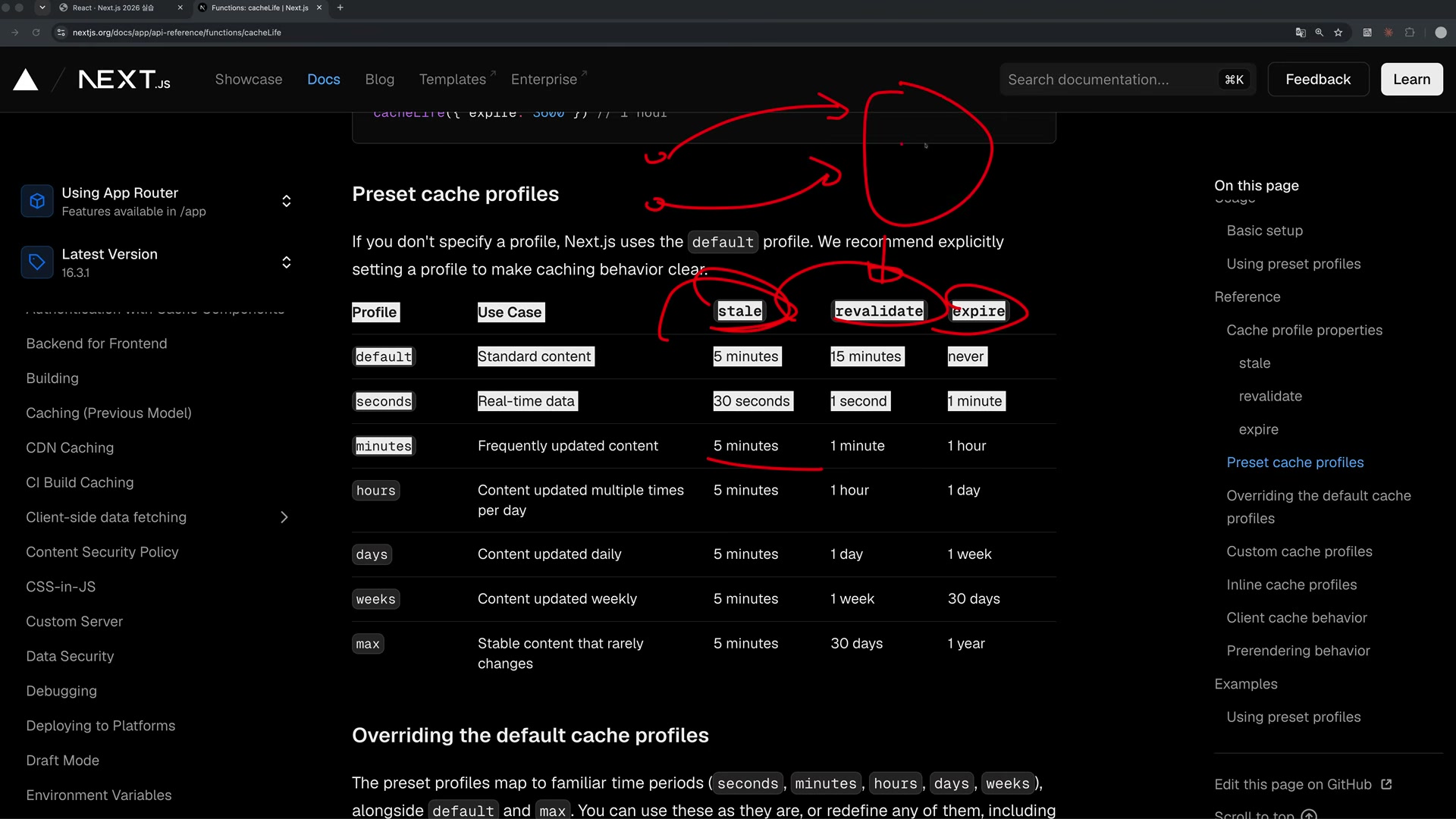Open the tab search dropdown arrow

42,8
